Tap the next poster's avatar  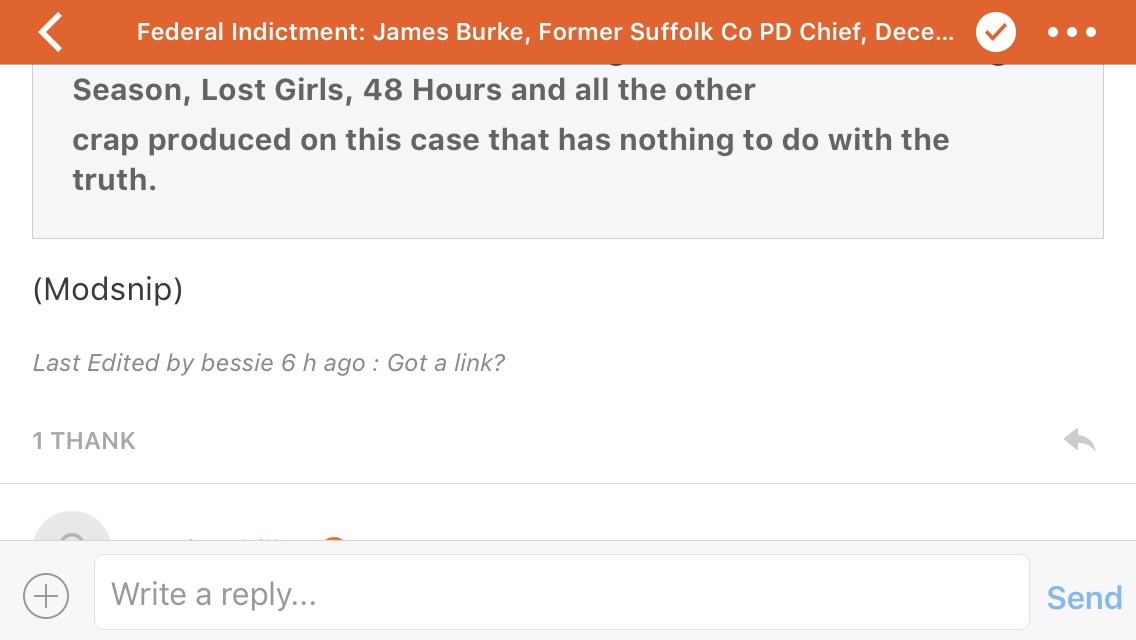[71, 530]
